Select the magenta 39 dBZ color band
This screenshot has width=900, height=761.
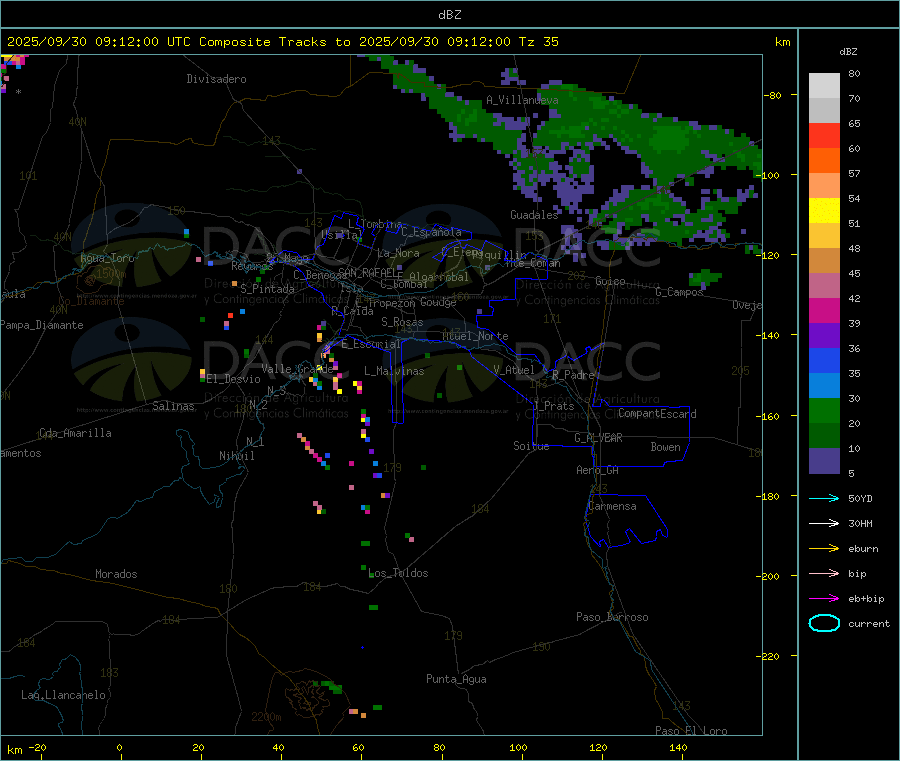point(824,310)
